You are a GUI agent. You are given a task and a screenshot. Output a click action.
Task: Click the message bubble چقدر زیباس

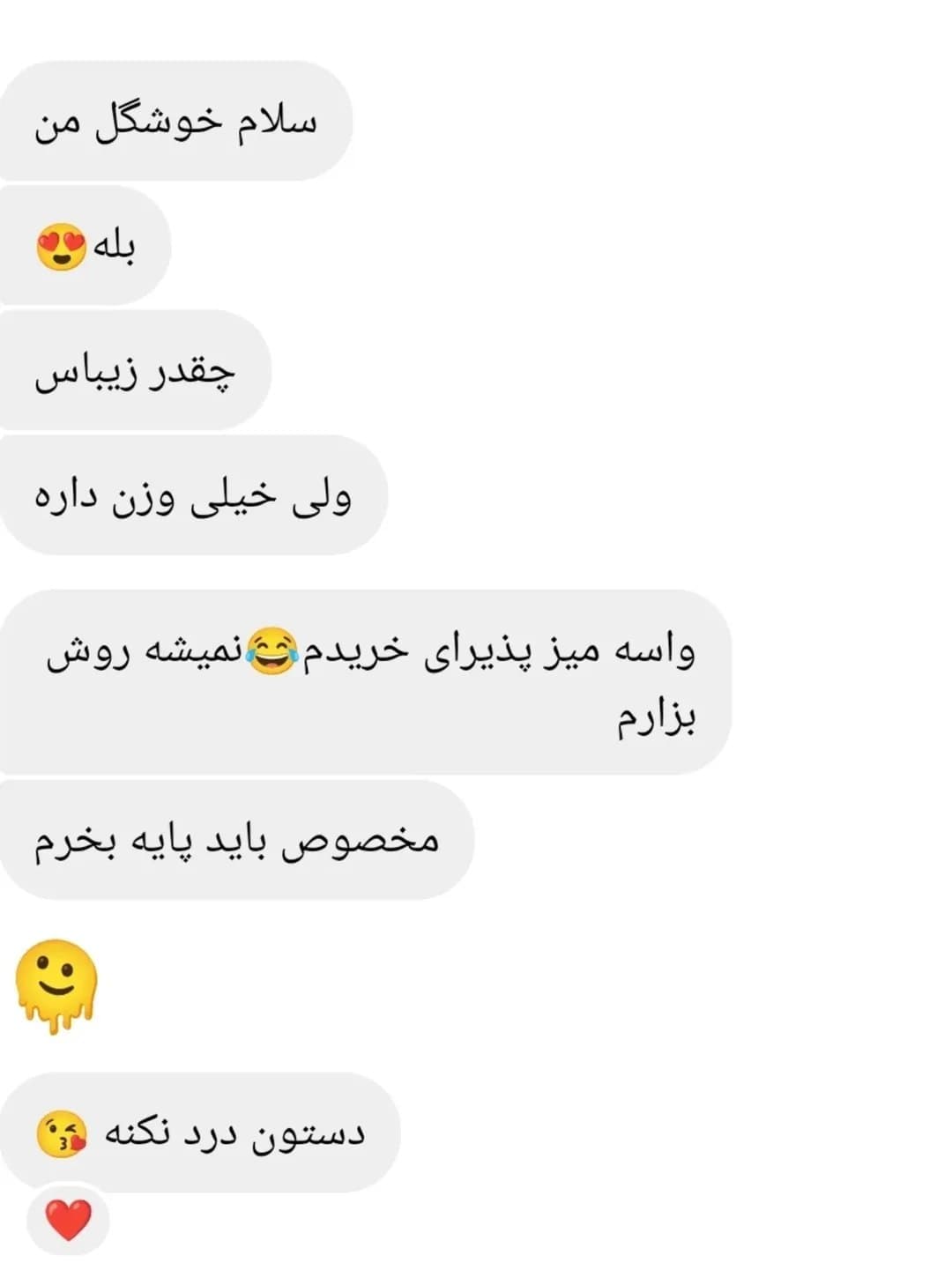134,370
